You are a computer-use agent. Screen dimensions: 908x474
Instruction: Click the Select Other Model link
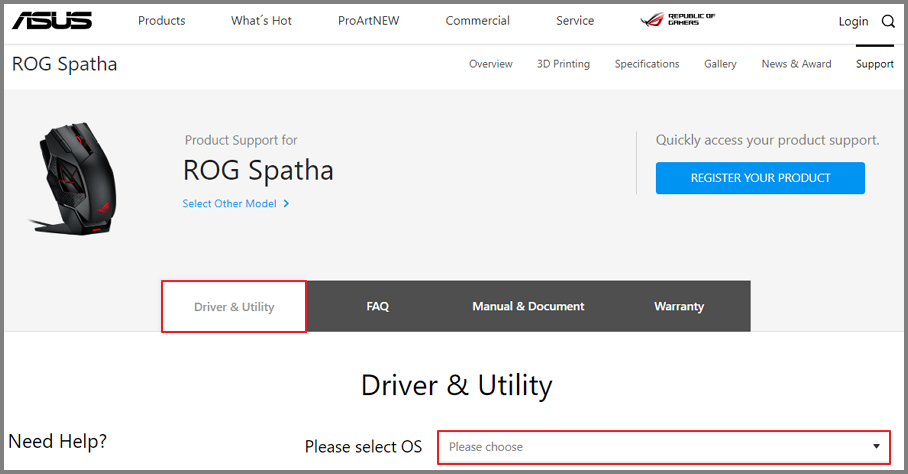[x=229, y=204]
